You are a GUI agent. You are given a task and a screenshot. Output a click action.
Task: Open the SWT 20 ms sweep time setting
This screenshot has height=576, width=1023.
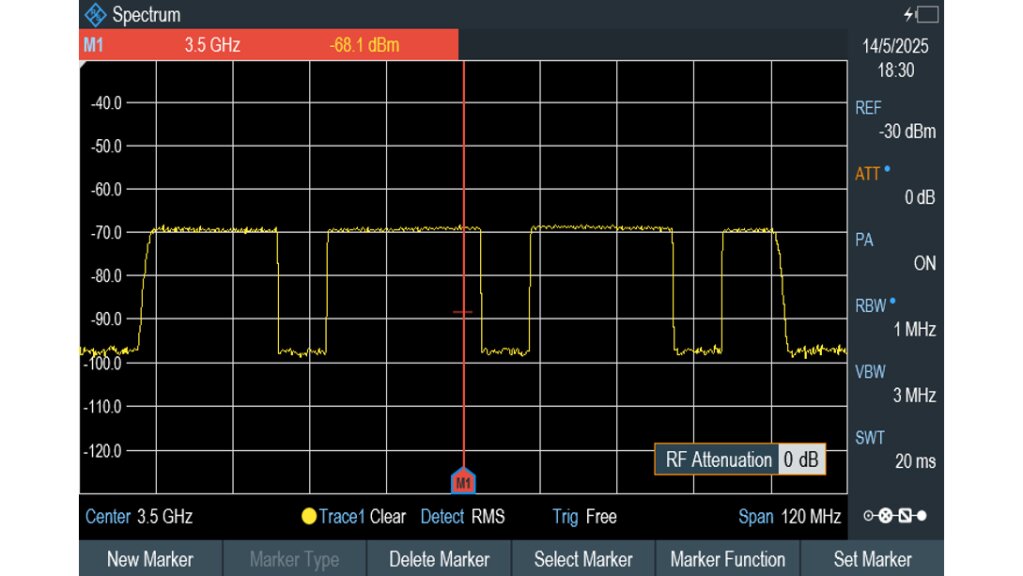[x=895, y=449]
